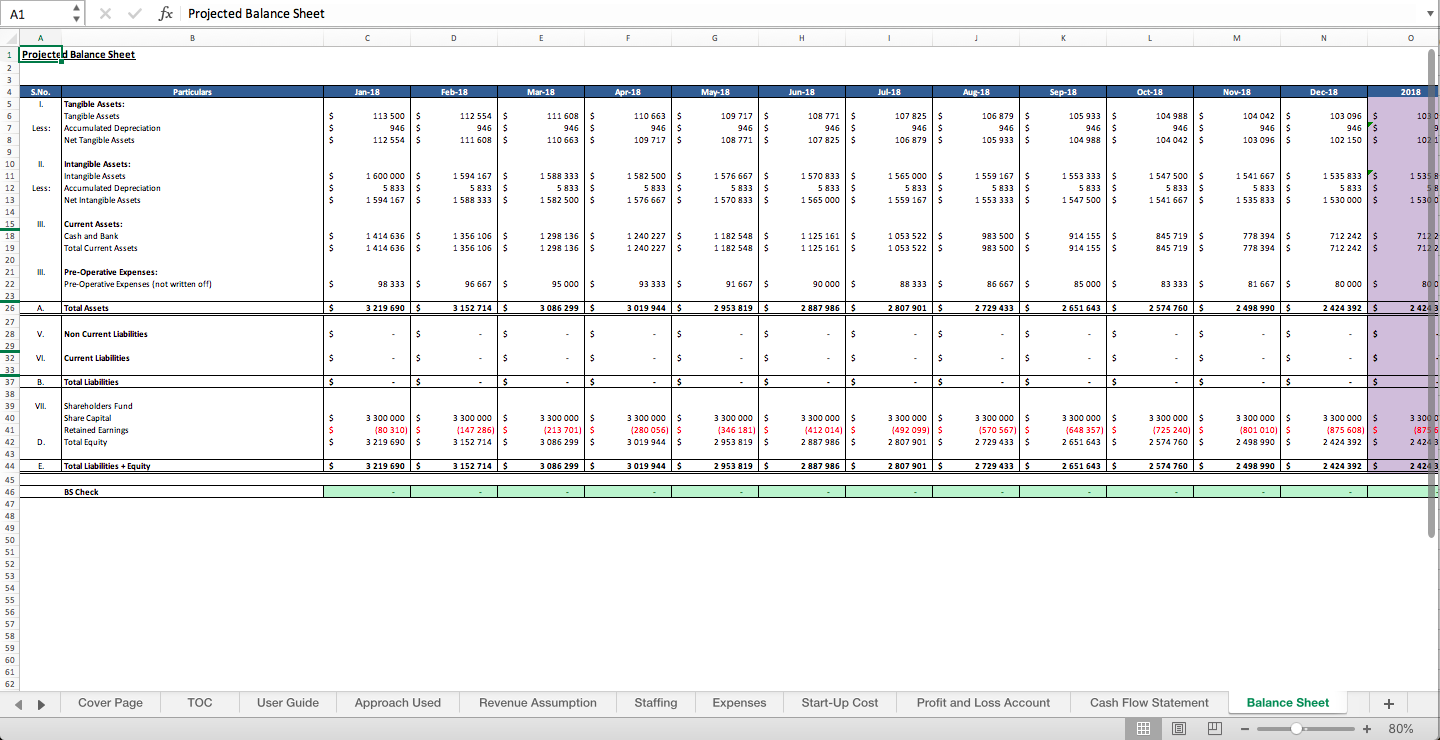Click the Select All corner triangle
Screen dimensions: 1440x740
9,37
